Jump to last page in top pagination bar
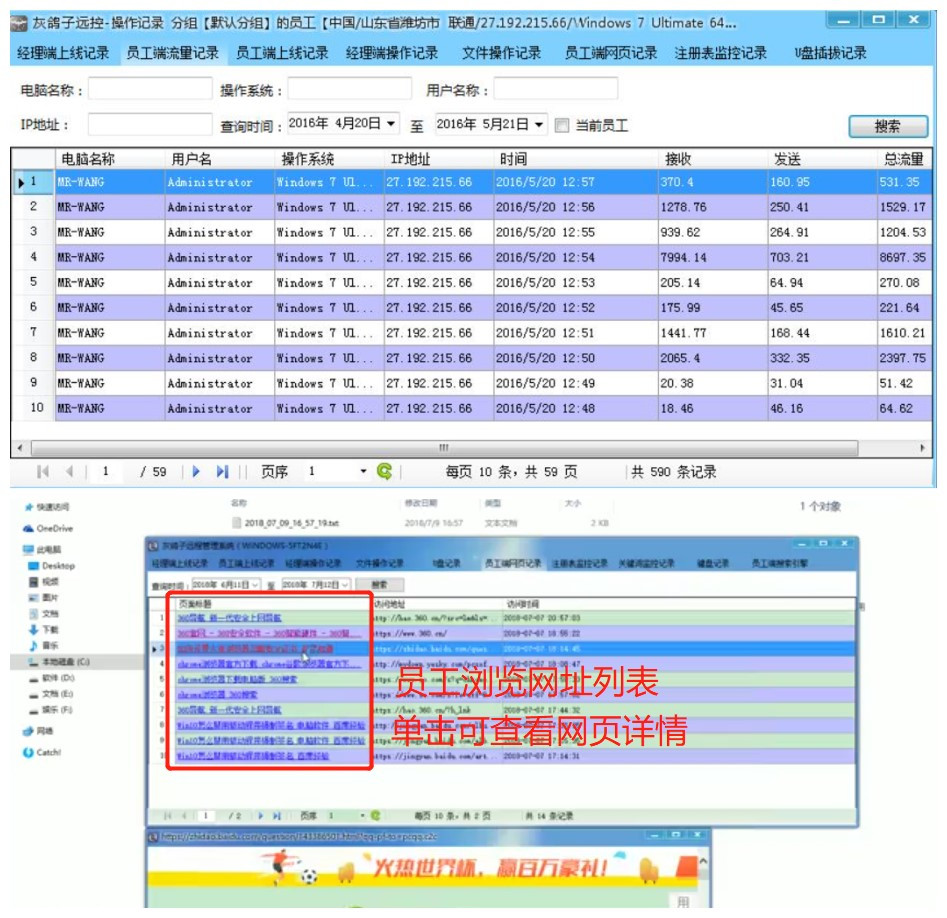Screen dimensions: 947x918 coord(222,472)
